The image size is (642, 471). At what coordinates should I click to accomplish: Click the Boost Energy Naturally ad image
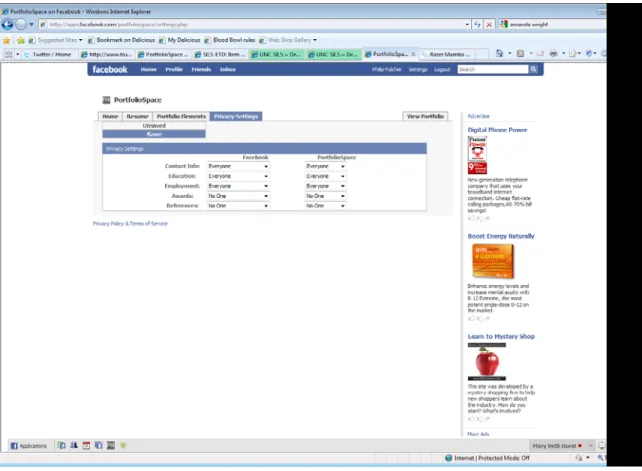[493, 261]
